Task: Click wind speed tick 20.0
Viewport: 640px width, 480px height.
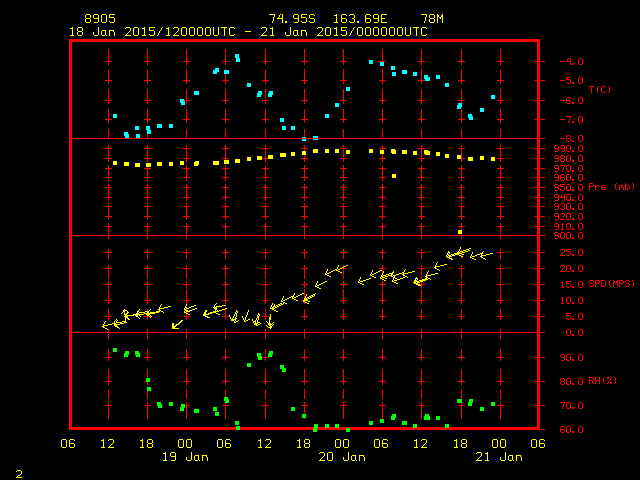Action: tap(571, 269)
